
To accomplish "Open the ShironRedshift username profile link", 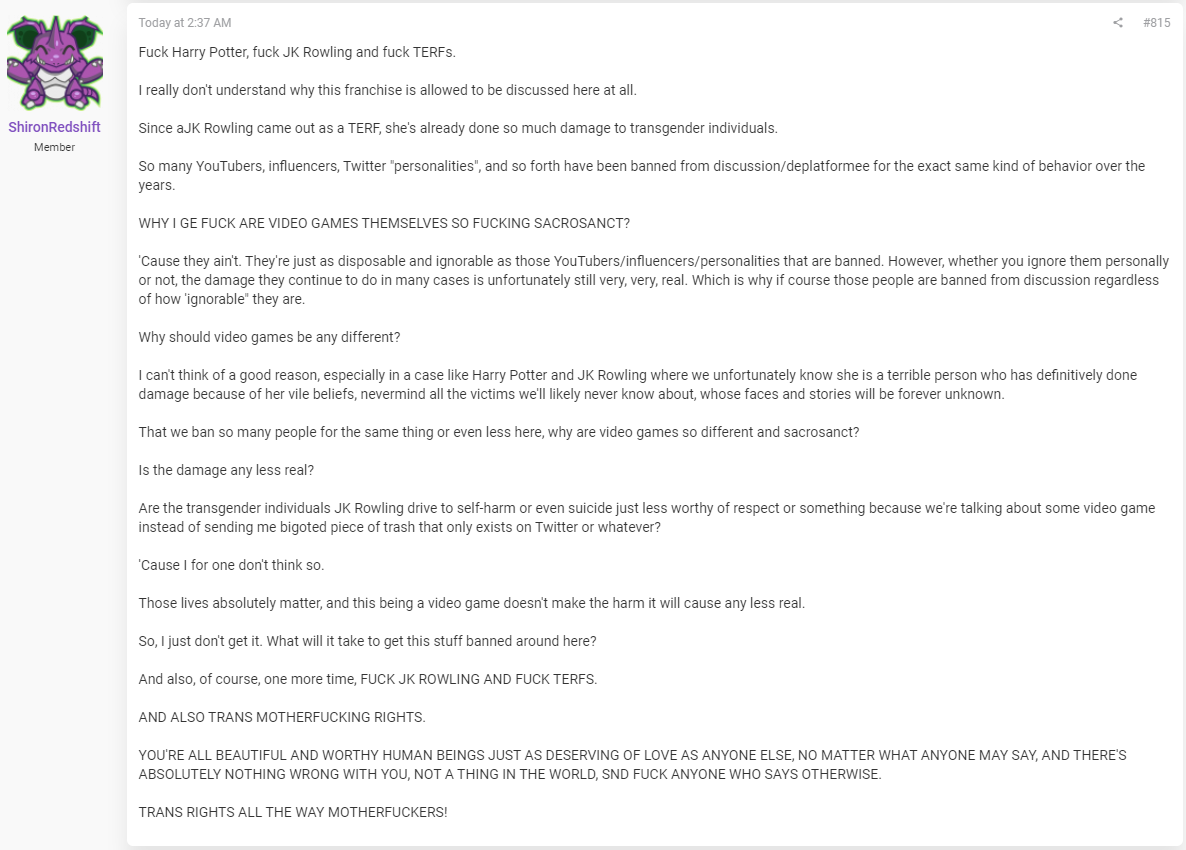I will pos(54,127).
